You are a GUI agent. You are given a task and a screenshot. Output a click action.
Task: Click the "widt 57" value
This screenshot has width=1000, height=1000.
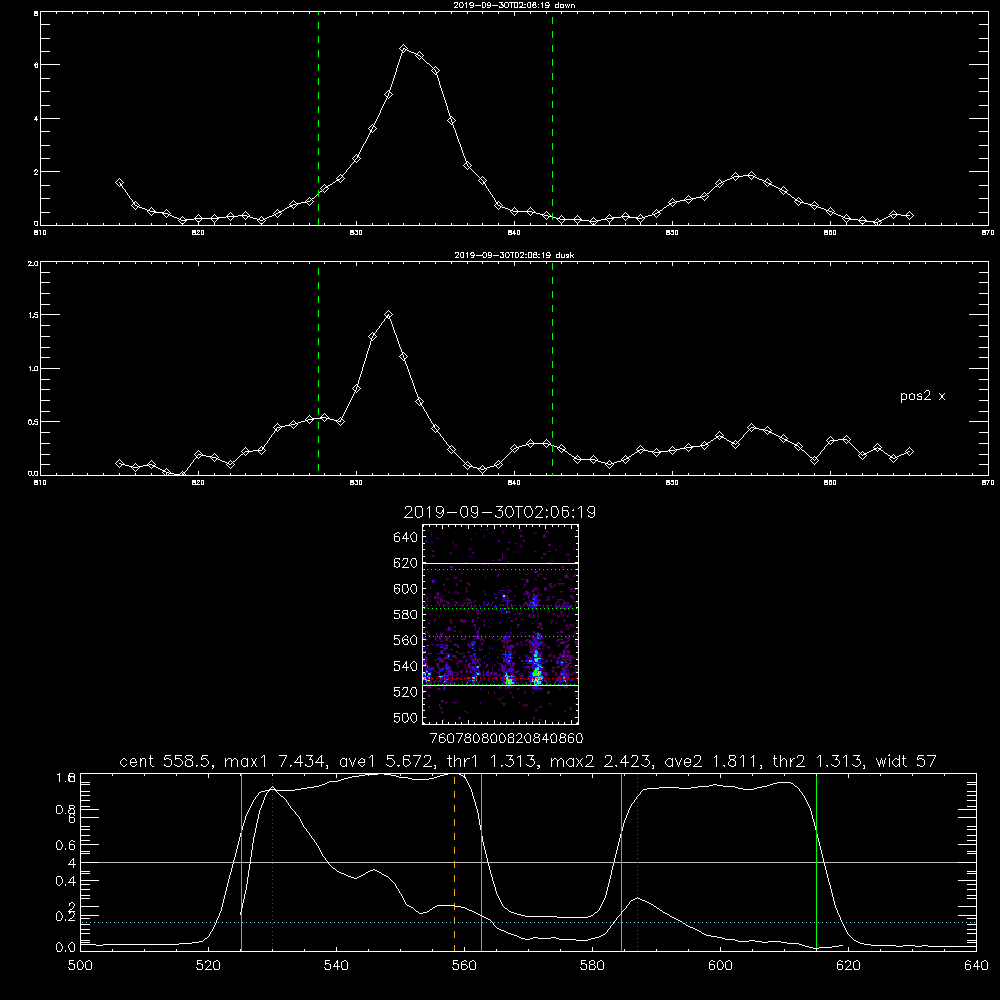906,761
